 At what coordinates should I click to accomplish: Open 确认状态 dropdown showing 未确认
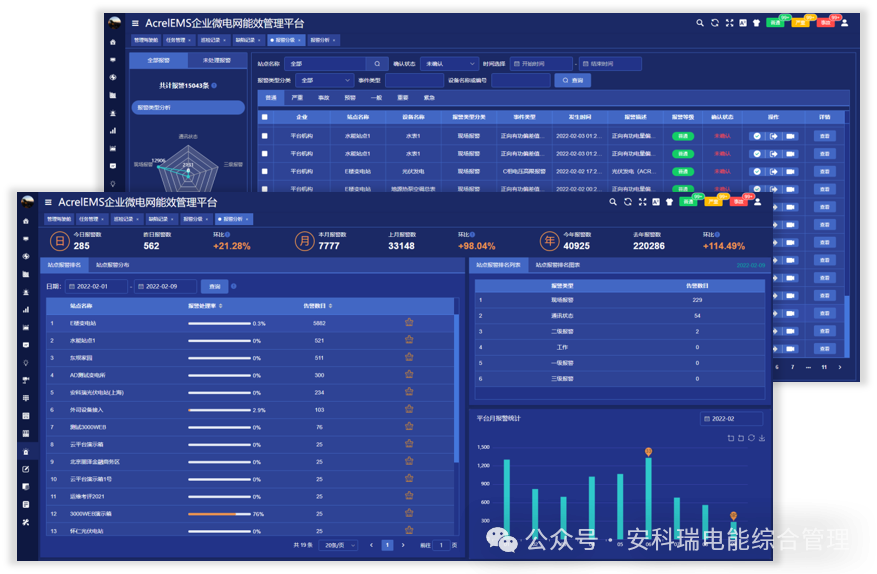(x=449, y=64)
